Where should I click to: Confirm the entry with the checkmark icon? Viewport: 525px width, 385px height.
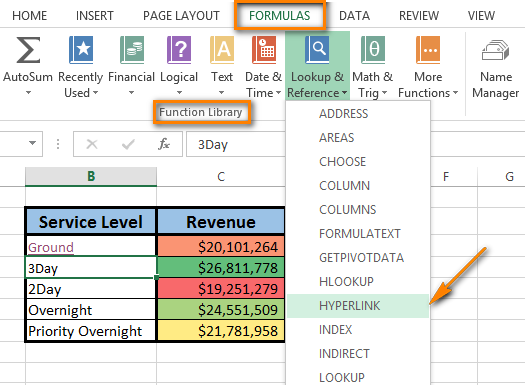pos(128,144)
